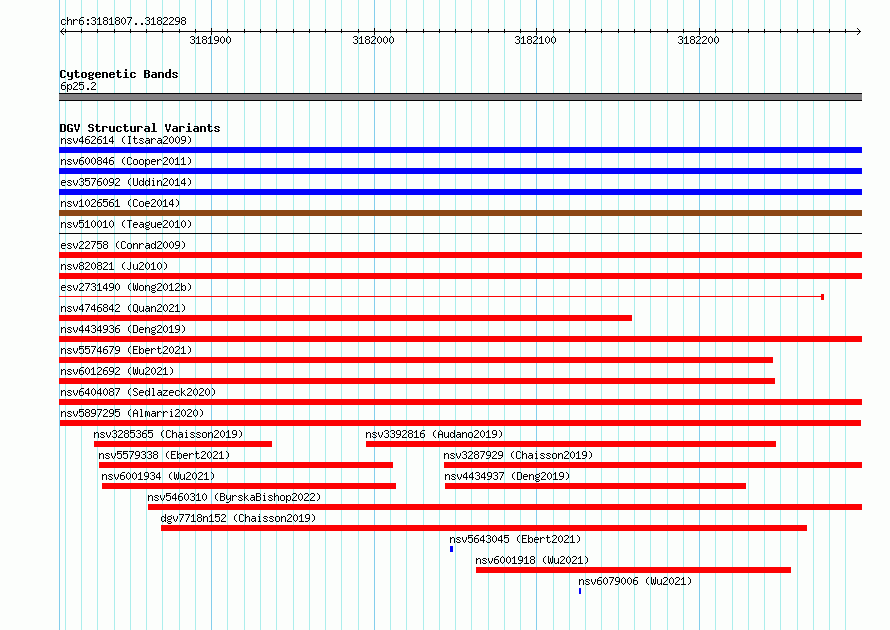This screenshot has width=890, height=630.
Task: Click the ruler's right arrow end
Action: coord(859,31)
